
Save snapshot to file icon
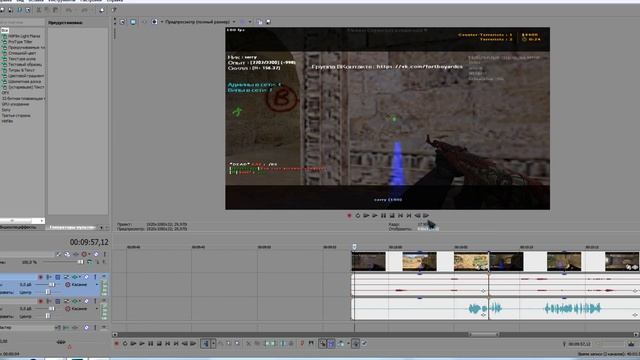pyautogui.click(x=268, y=22)
